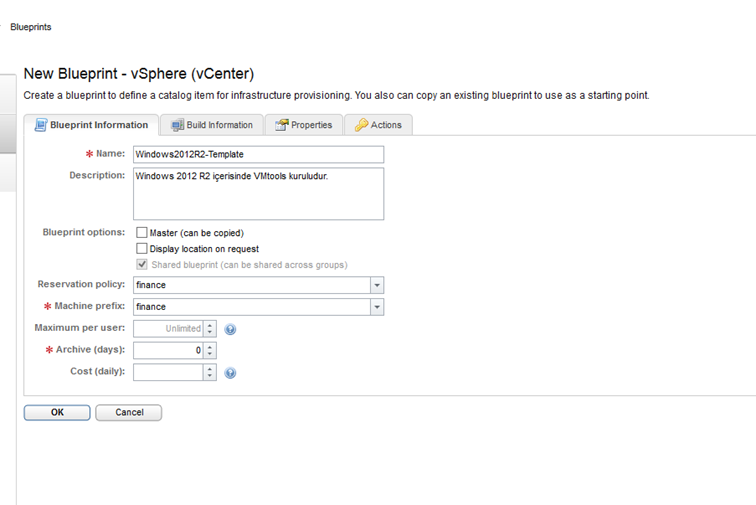Increase Archive (days) value
The image size is (756, 505).
pos(210,347)
